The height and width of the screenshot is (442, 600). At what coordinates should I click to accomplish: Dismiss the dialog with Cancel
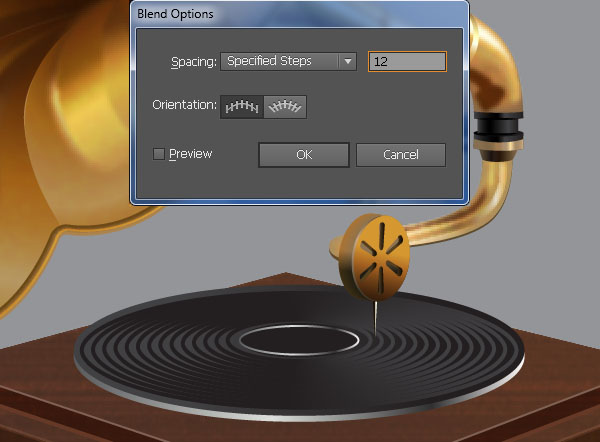(x=401, y=155)
